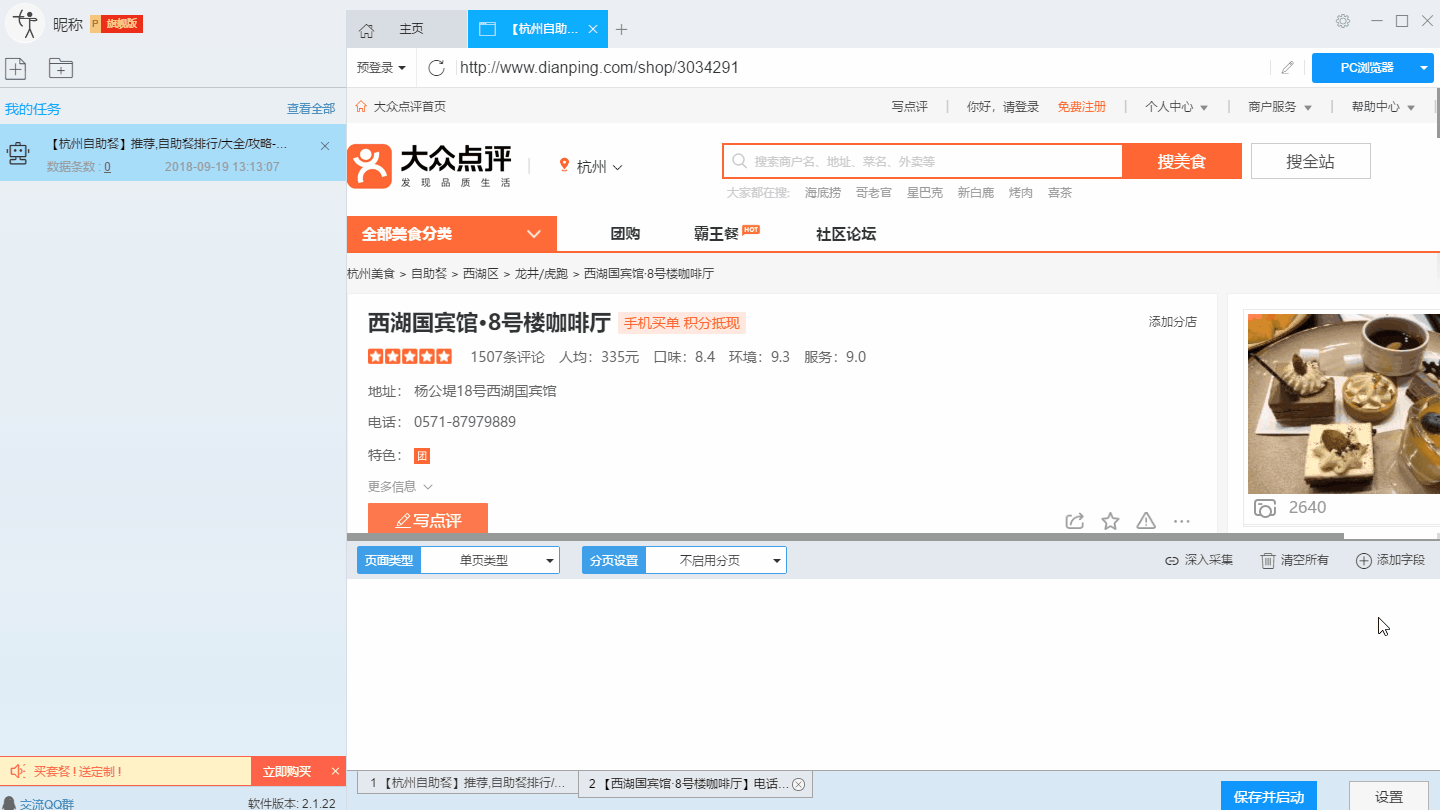Click the 大众点评 logo

430,166
